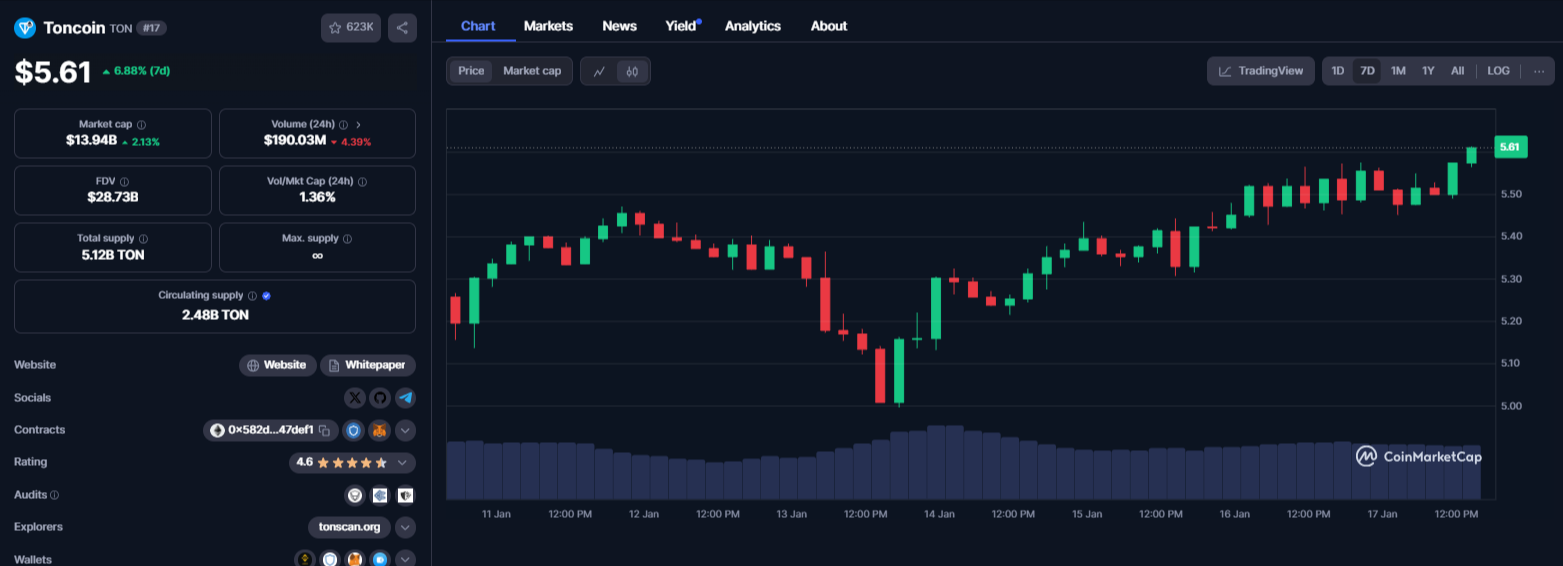This screenshot has width=1563, height=566.
Task: Click the green 5.61 price tag on axis
Action: [1510, 148]
